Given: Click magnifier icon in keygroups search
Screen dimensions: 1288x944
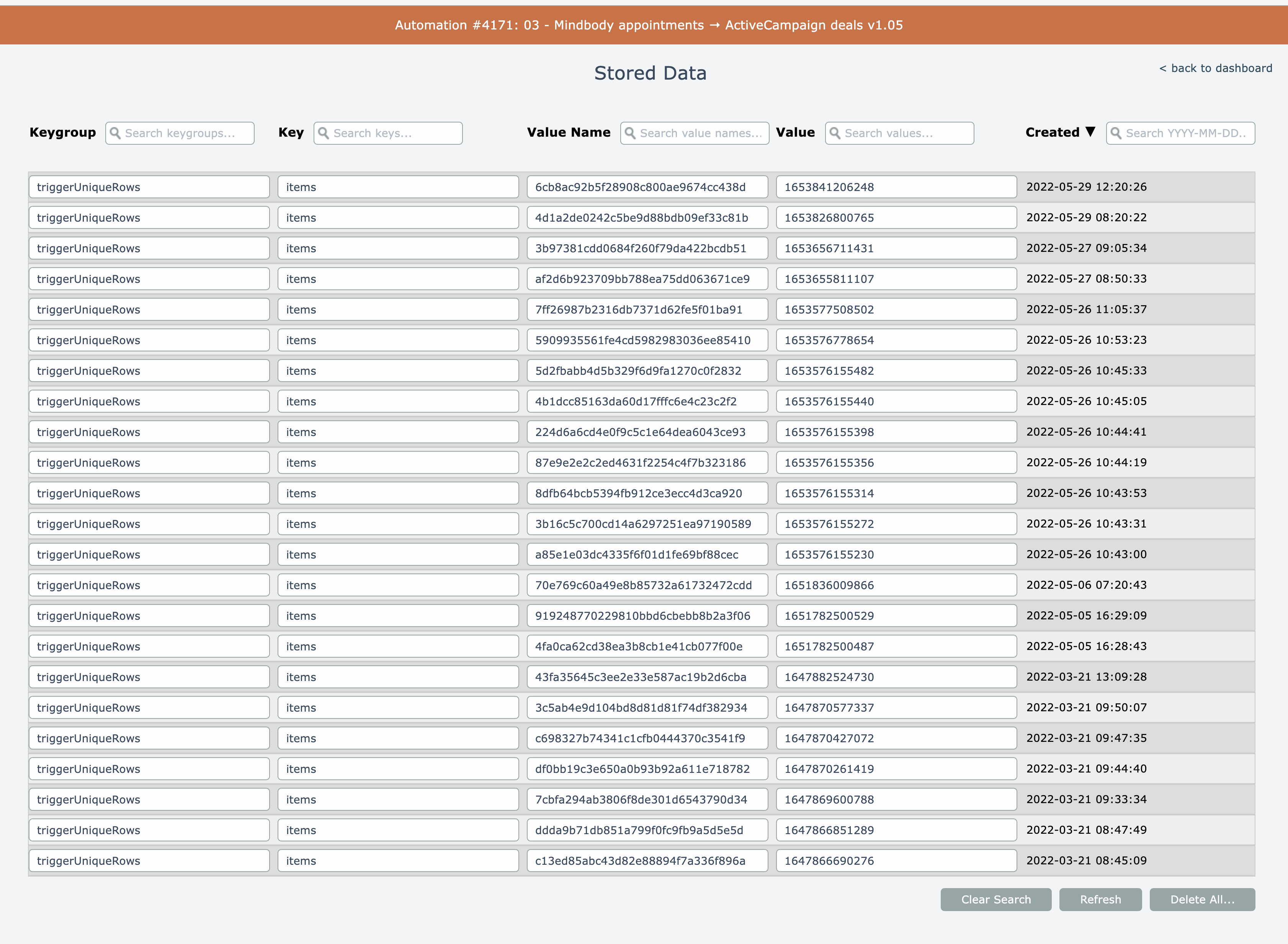Looking at the screenshot, I should [x=115, y=133].
